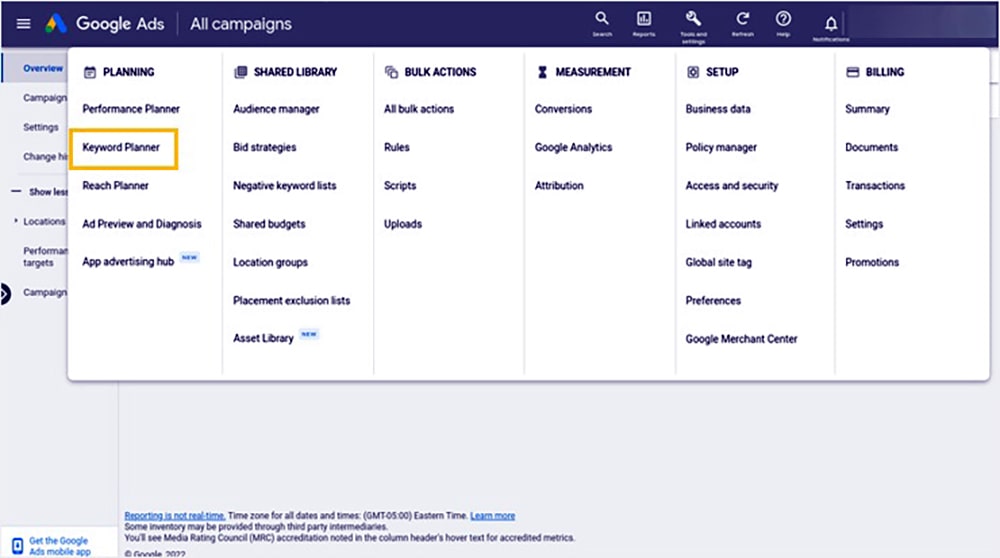Click the Setup gear icon

click(693, 72)
